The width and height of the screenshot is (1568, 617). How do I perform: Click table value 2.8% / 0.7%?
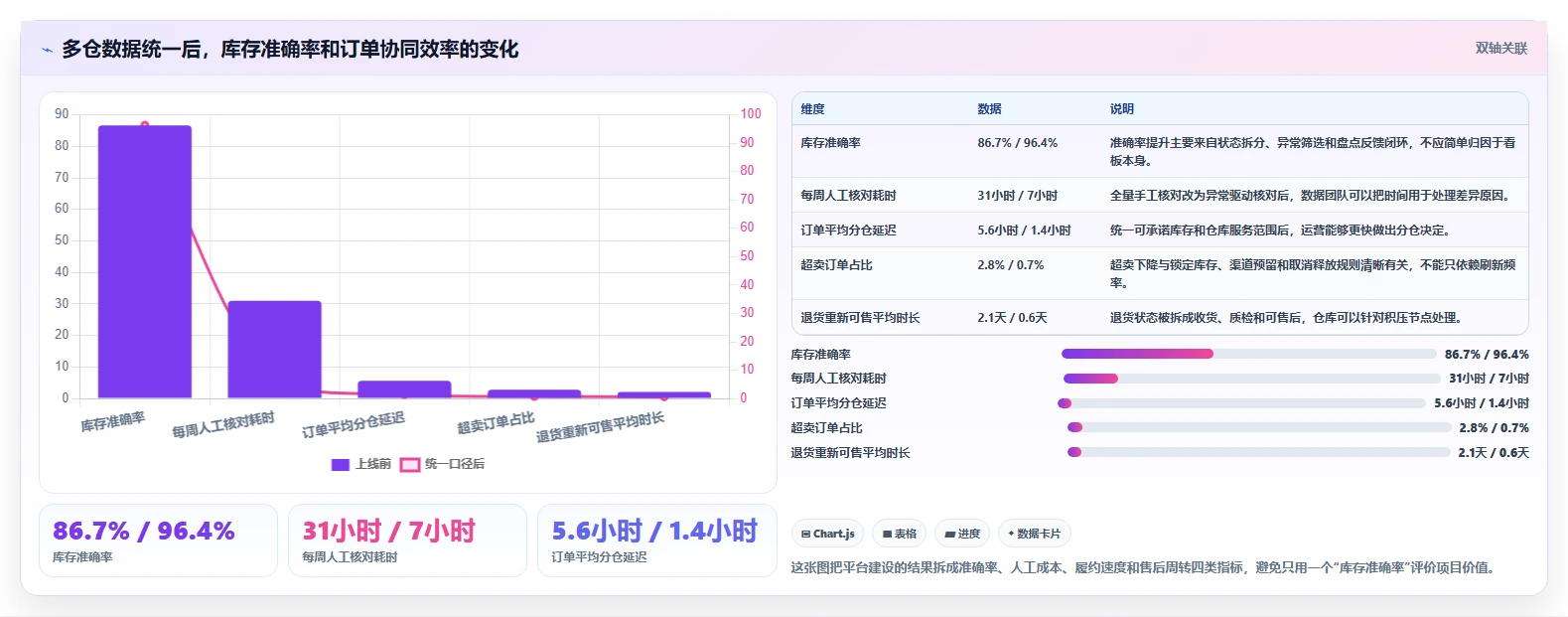coord(1010,265)
